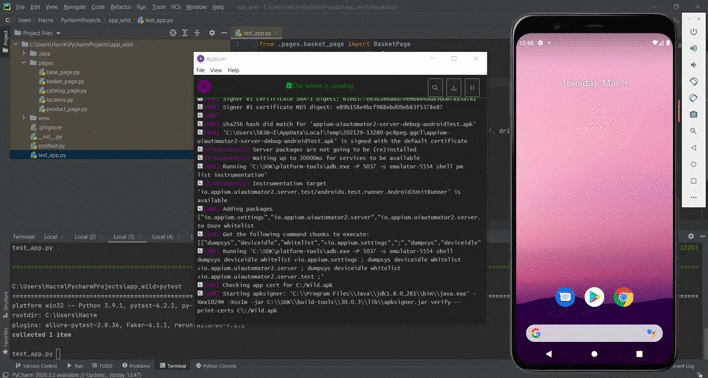This screenshot has width=708, height=378.
Task: Open the Project Files view dropdown
Action: point(37,33)
